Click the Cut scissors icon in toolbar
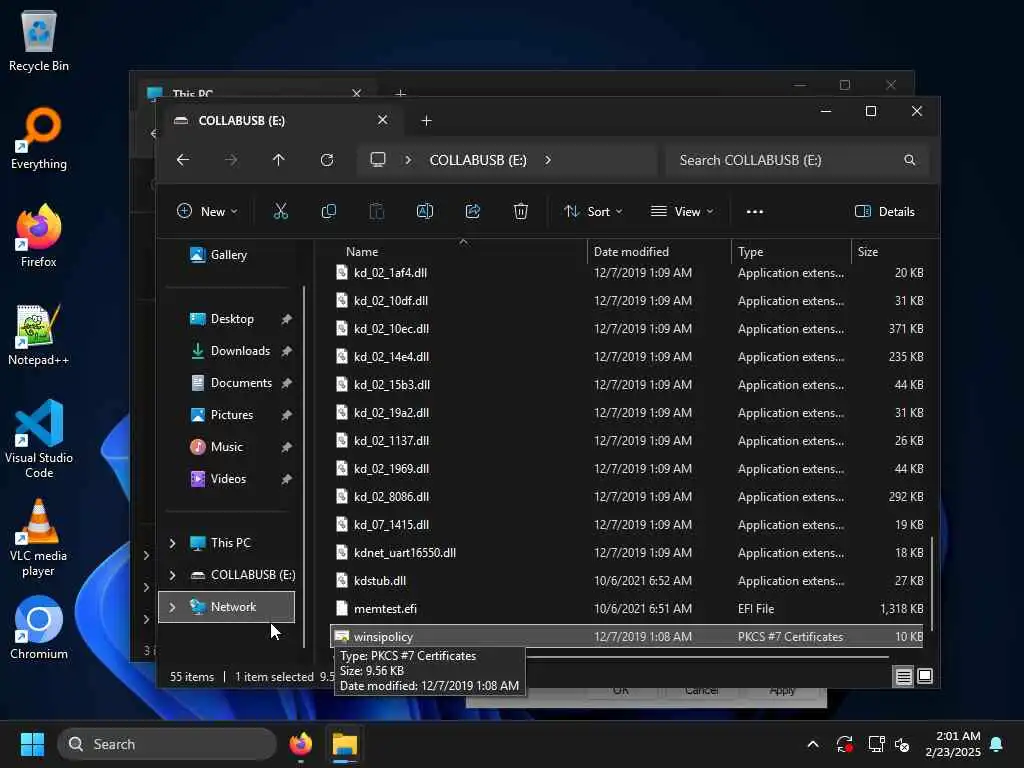This screenshot has width=1024, height=768. (280, 212)
